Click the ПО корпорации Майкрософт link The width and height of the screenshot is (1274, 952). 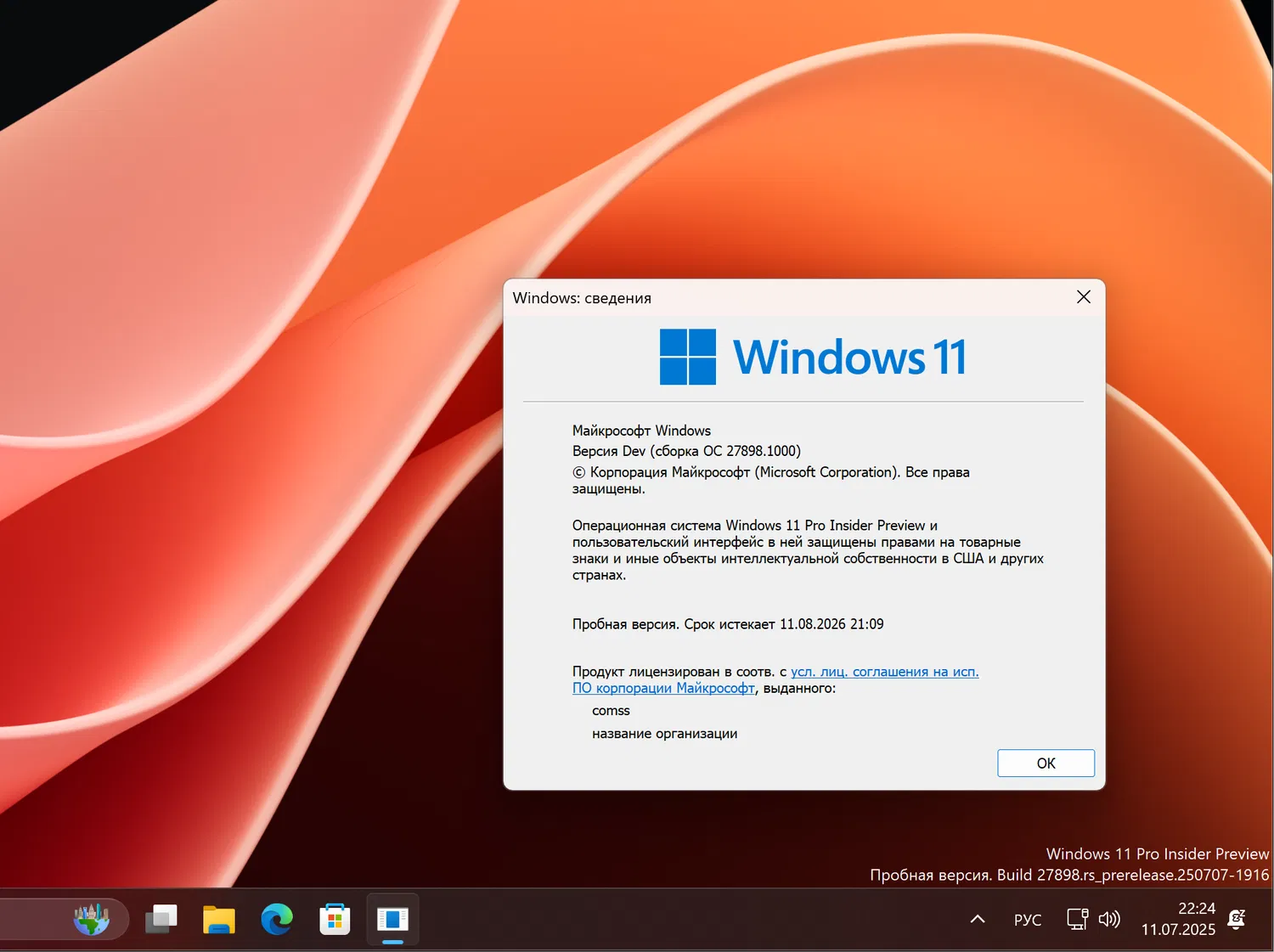point(663,688)
